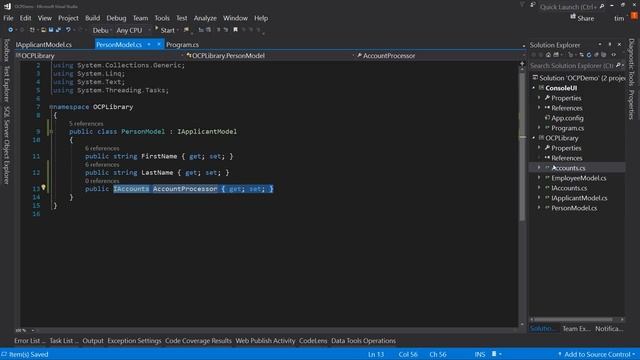Viewport: 640px width, 360px height.
Task: Open the Diagnostic Tools side tab
Action: pyautogui.click(x=631, y=62)
